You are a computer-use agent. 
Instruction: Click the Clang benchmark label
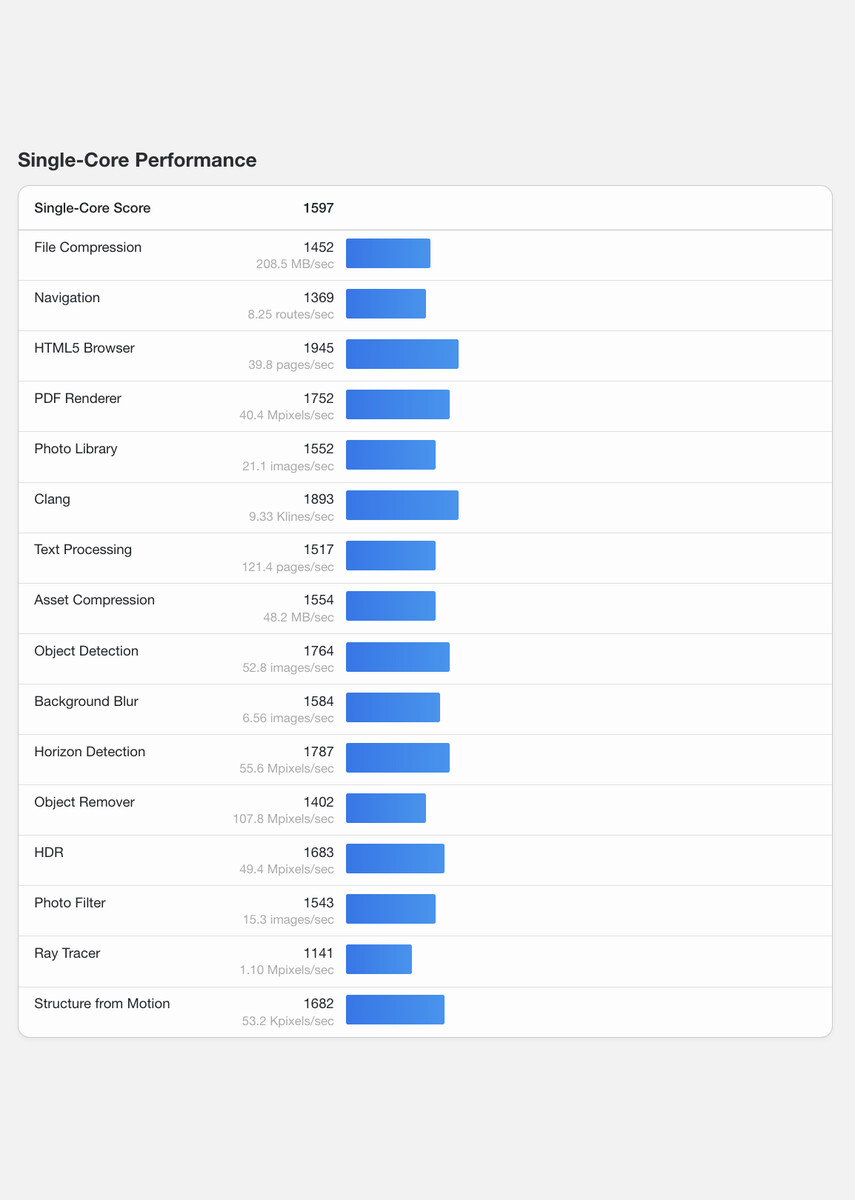[52, 499]
